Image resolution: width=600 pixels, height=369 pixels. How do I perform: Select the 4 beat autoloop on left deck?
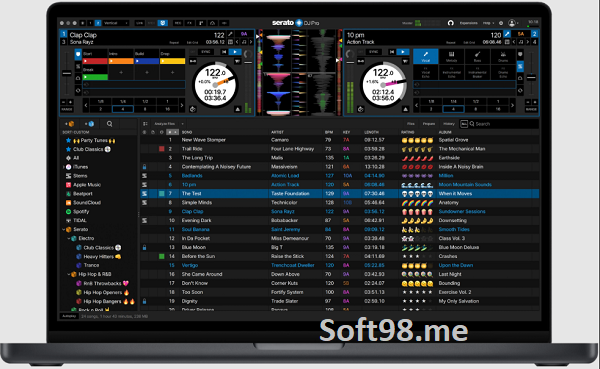(x=123, y=109)
